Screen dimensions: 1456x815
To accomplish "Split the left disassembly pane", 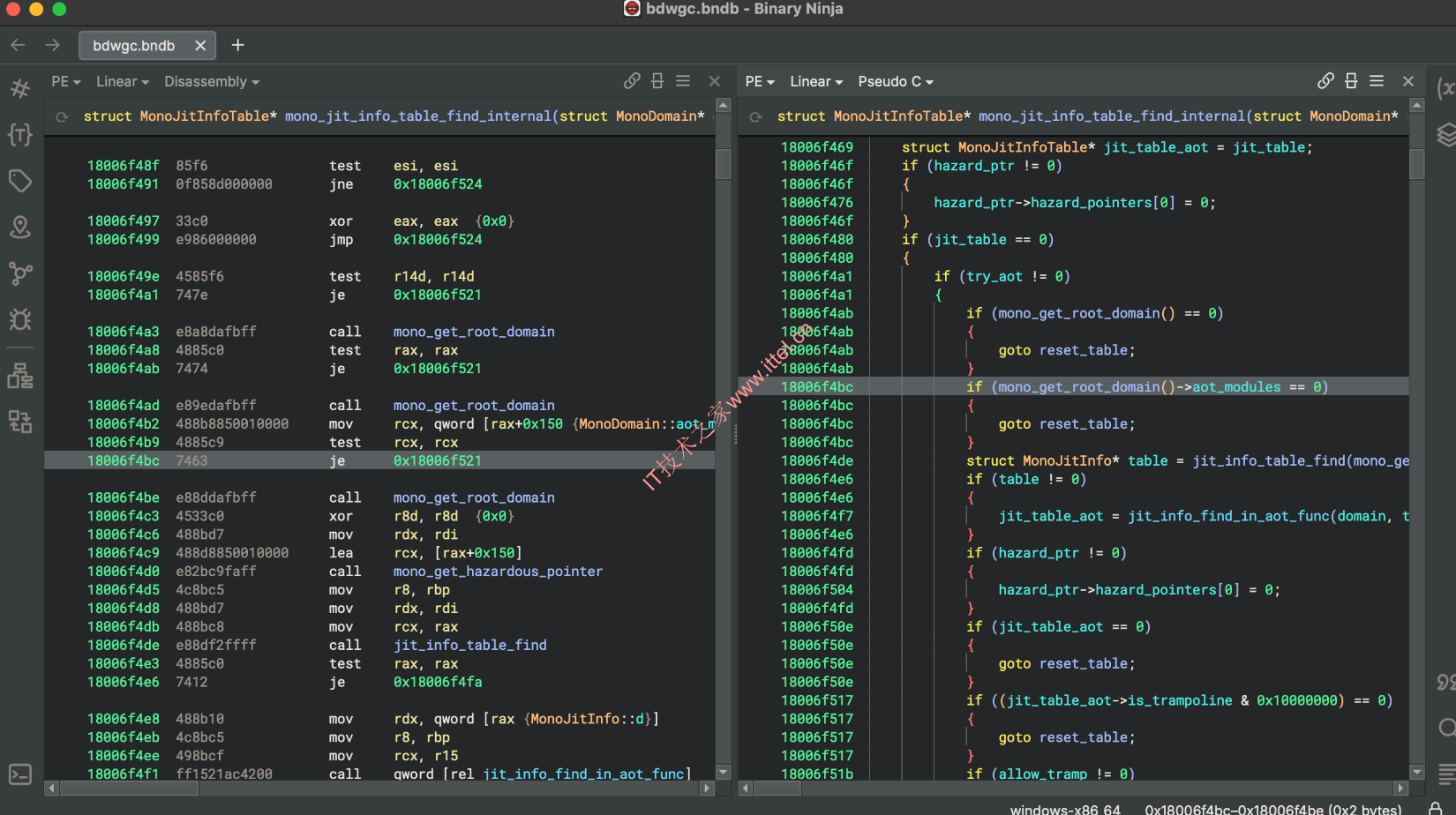I will [x=657, y=81].
